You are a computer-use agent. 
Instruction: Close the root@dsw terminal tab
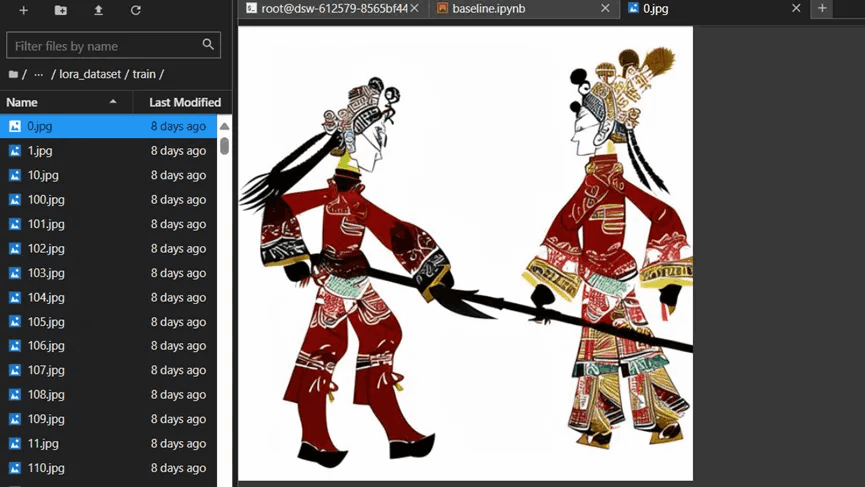pos(415,8)
